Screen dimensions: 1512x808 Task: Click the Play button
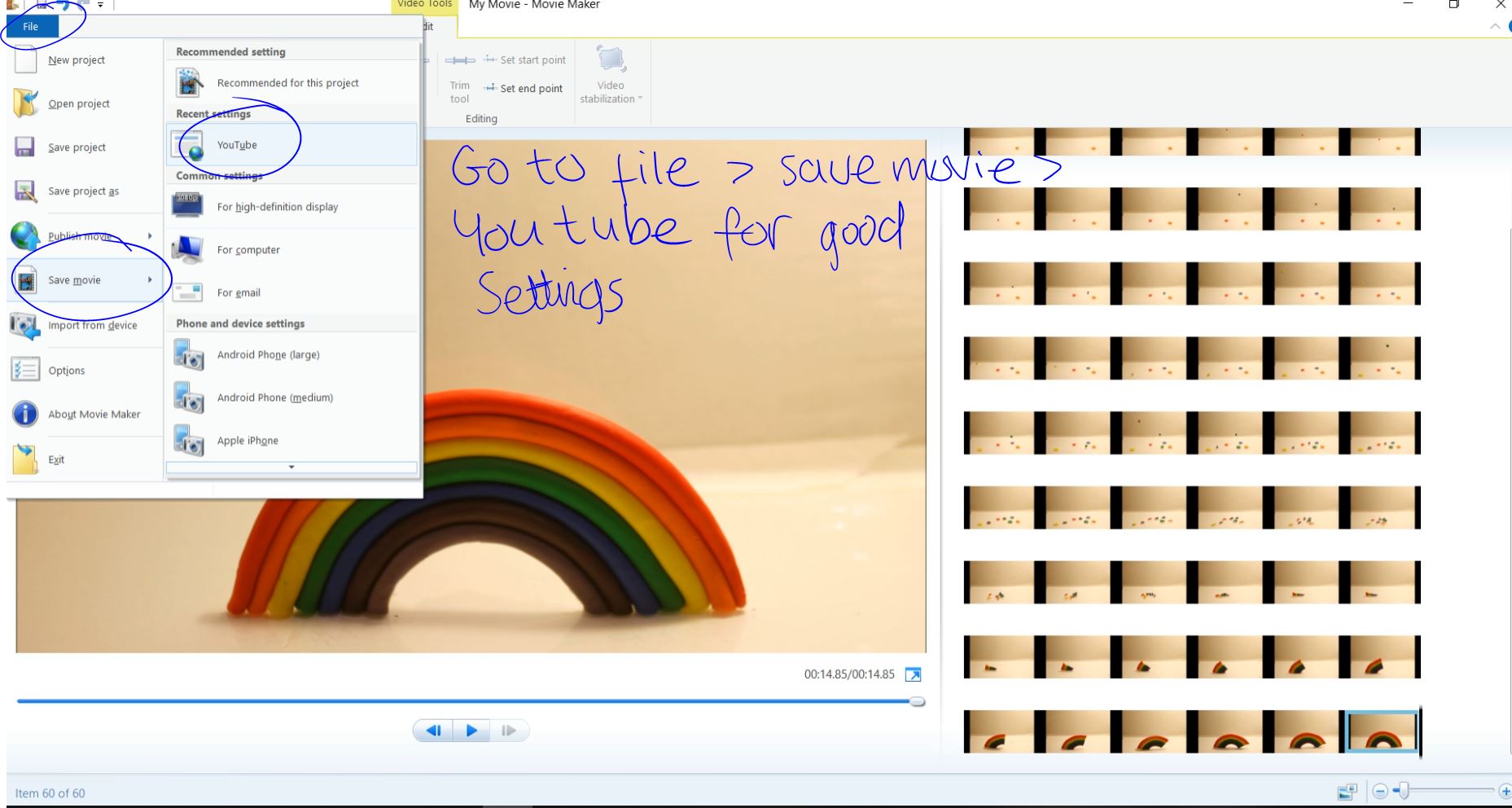471,731
